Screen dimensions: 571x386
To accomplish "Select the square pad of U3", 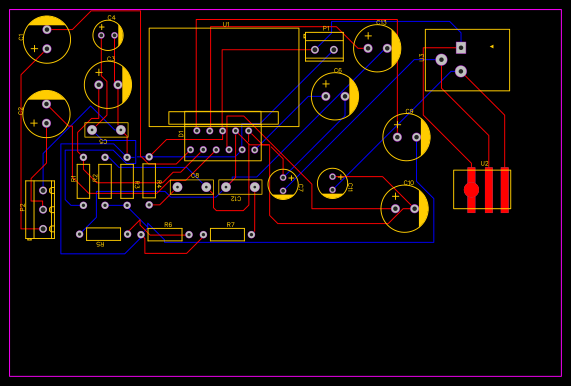I will click(x=461, y=48).
